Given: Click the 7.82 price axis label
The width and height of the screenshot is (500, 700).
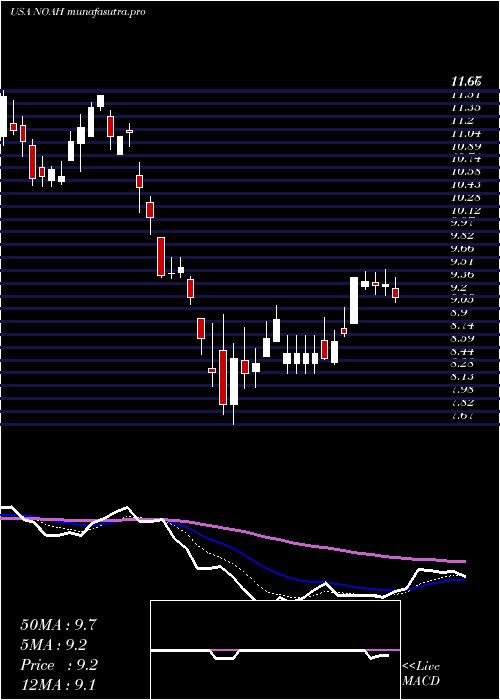Looking at the screenshot, I should (462, 404).
